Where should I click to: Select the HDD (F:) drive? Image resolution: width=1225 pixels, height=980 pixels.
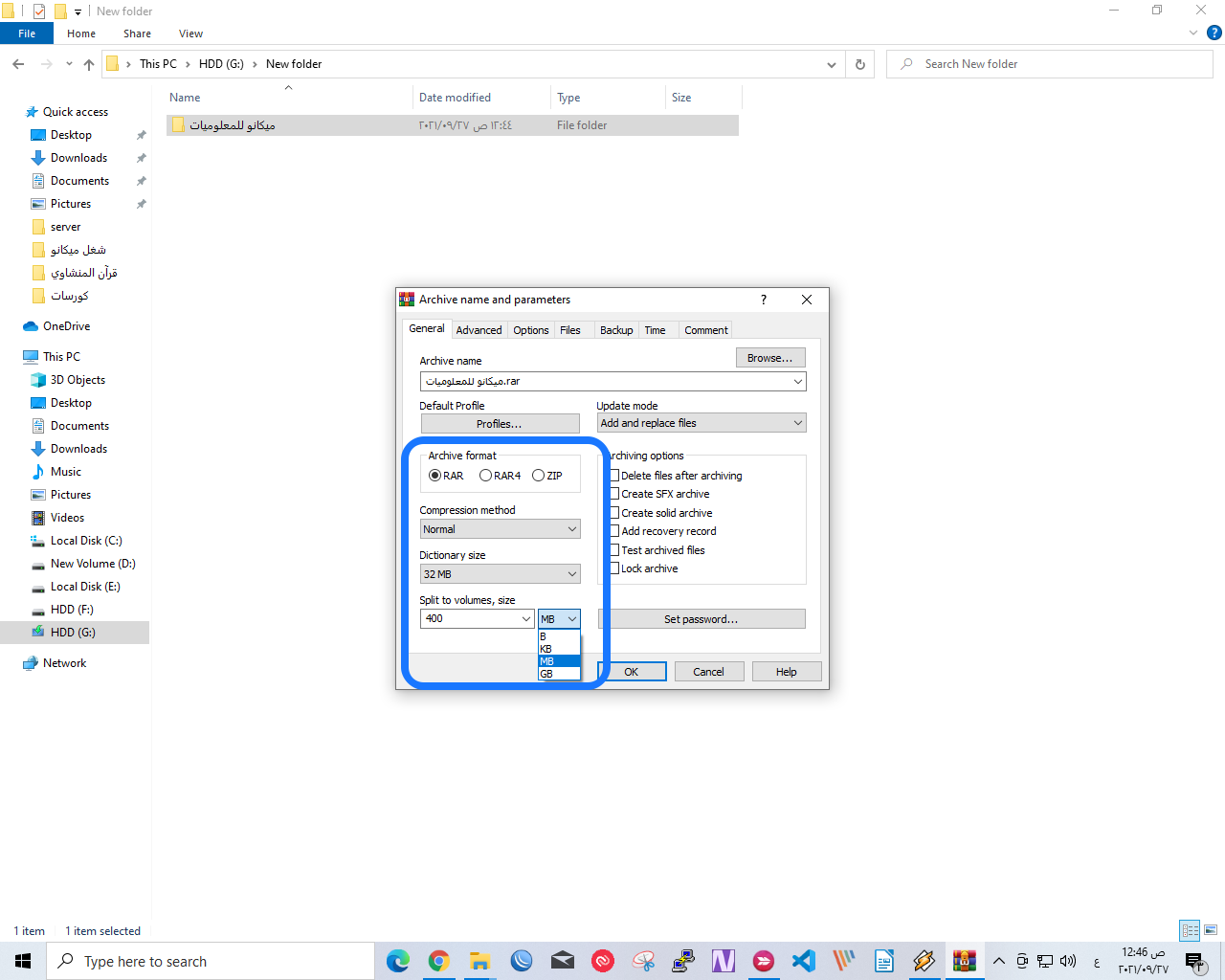72,610
